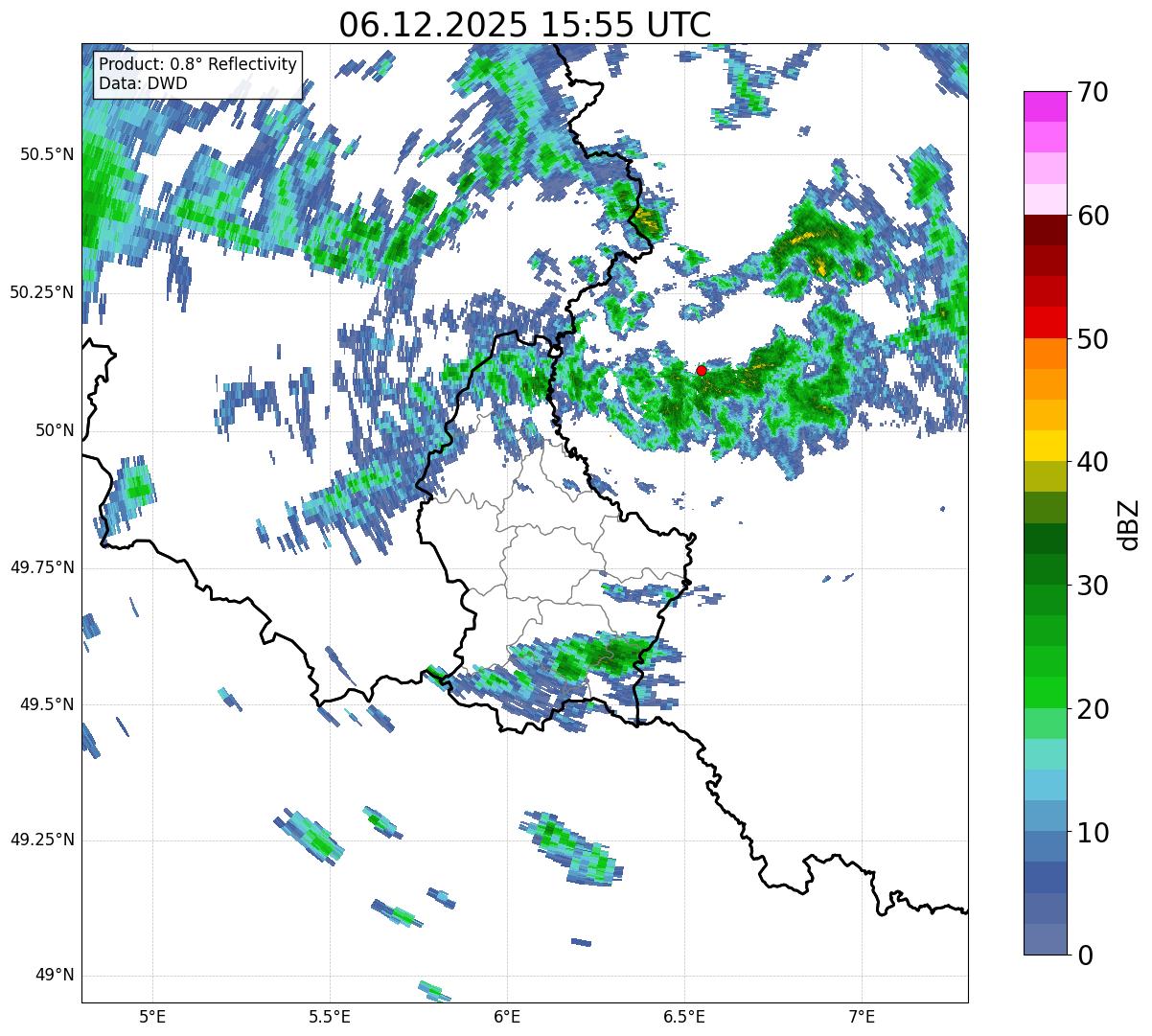Click the latitude label 50.5°N
The image size is (1152, 1036).
pos(47,154)
